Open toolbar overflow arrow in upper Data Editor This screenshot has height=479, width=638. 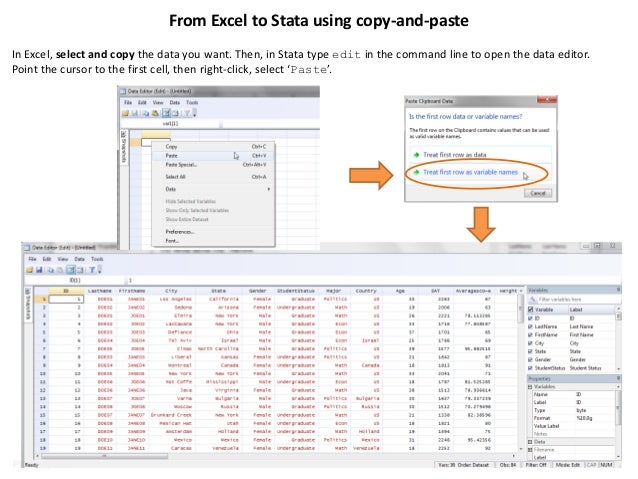point(194,113)
